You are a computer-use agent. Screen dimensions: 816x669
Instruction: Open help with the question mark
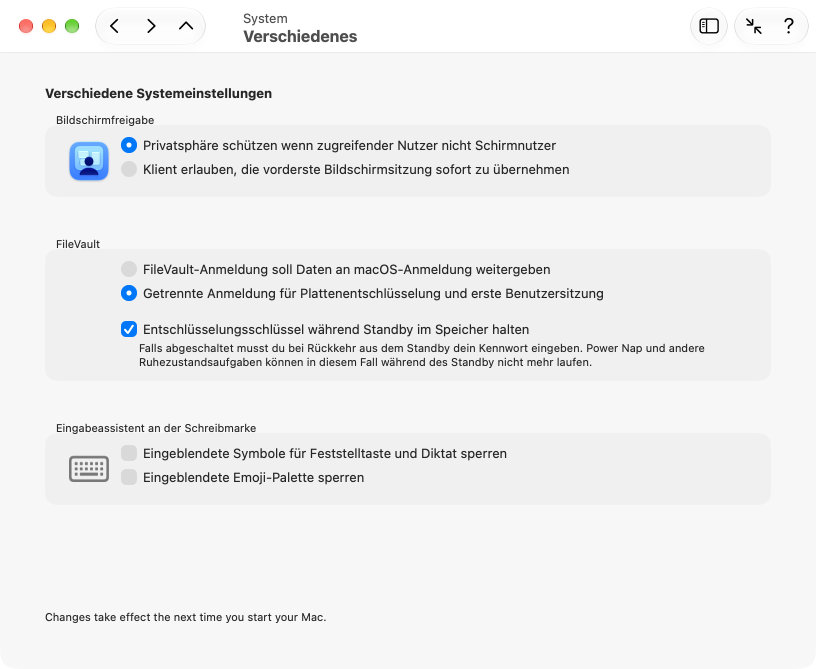click(788, 26)
